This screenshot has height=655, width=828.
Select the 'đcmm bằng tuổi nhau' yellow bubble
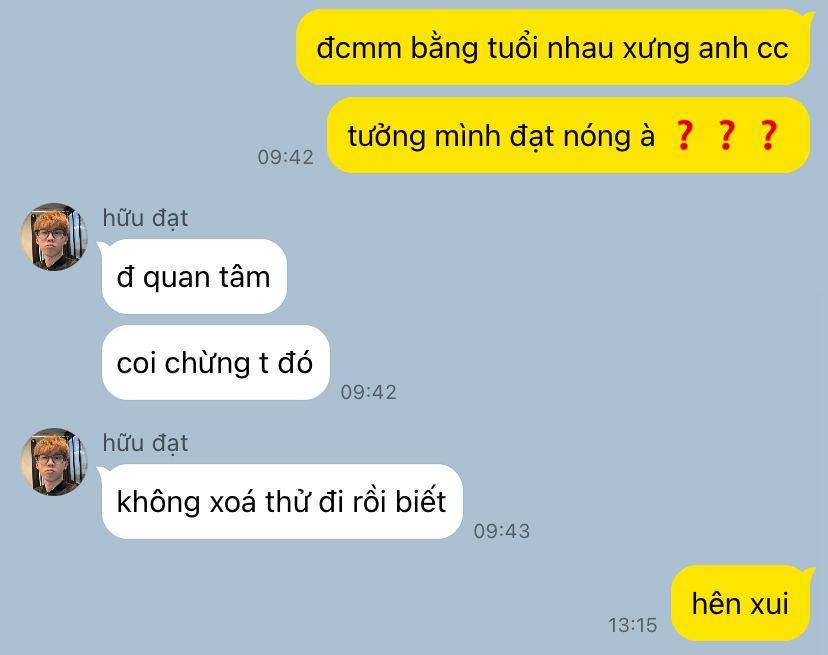pos(553,47)
